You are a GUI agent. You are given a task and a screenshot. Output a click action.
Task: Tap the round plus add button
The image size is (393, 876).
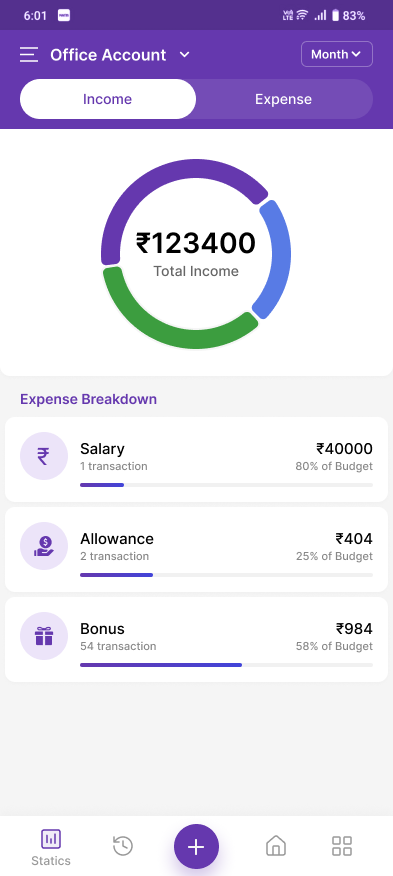[x=196, y=847]
